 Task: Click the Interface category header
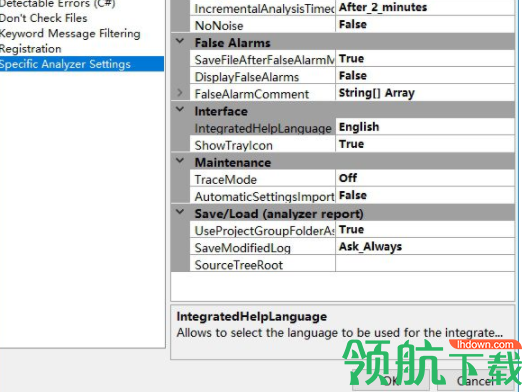(x=221, y=111)
